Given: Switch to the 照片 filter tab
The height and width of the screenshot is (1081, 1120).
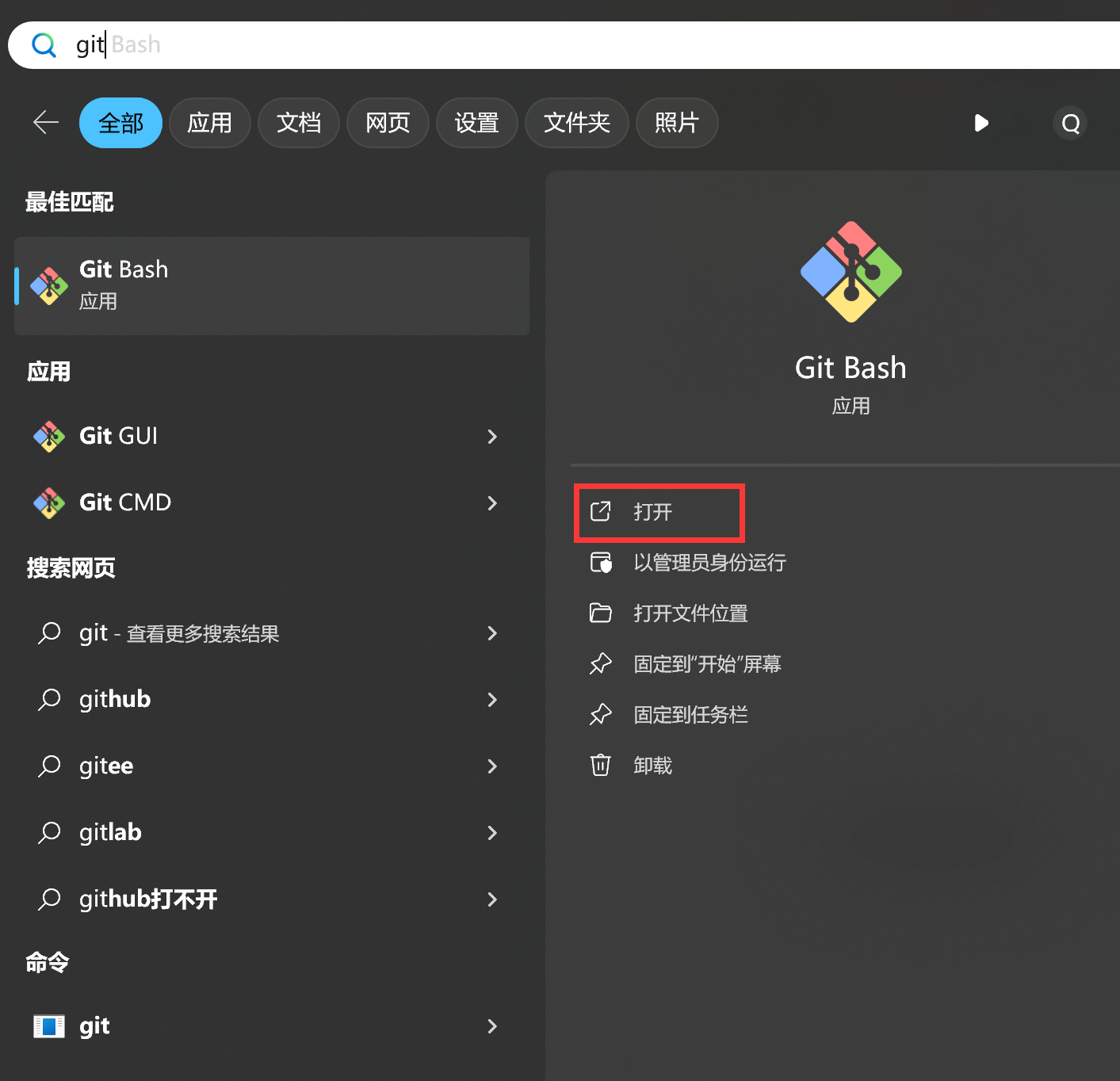Looking at the screenshot, I should pos(677,123).
